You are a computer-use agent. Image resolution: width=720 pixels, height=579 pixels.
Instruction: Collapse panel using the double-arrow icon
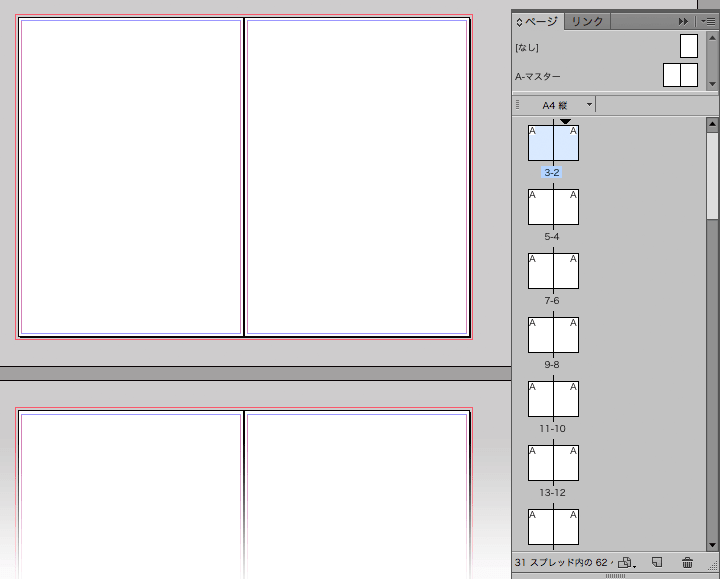tap(684, 21)
